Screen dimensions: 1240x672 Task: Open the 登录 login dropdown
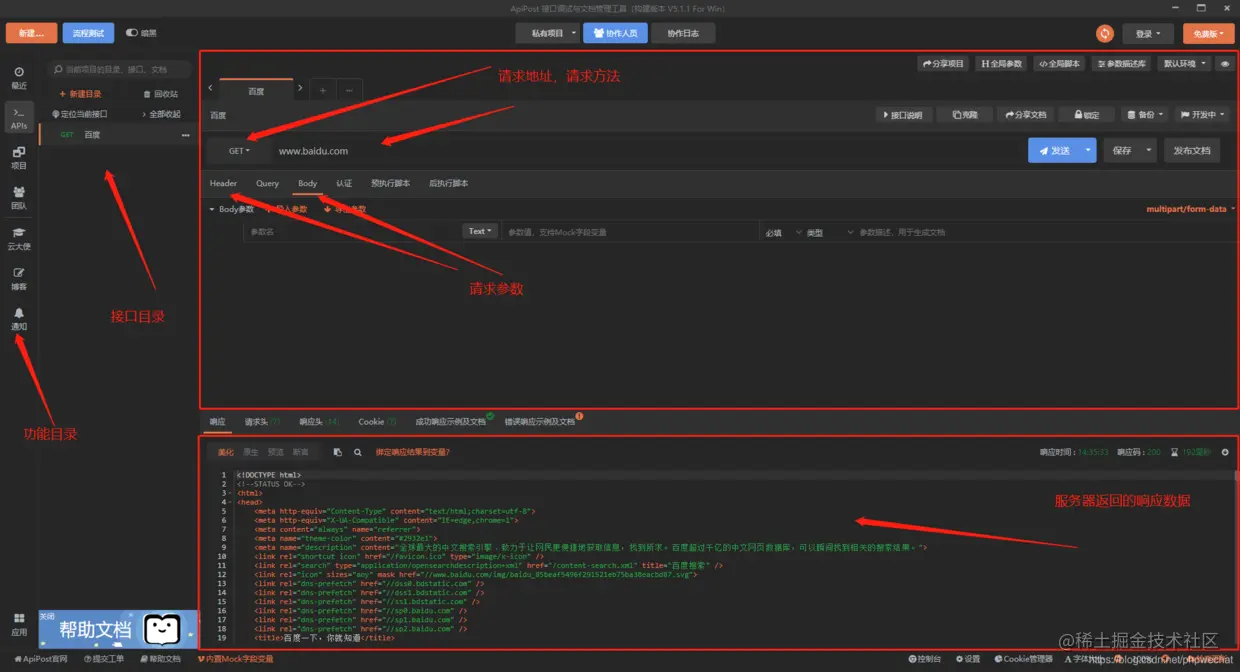1147,33
